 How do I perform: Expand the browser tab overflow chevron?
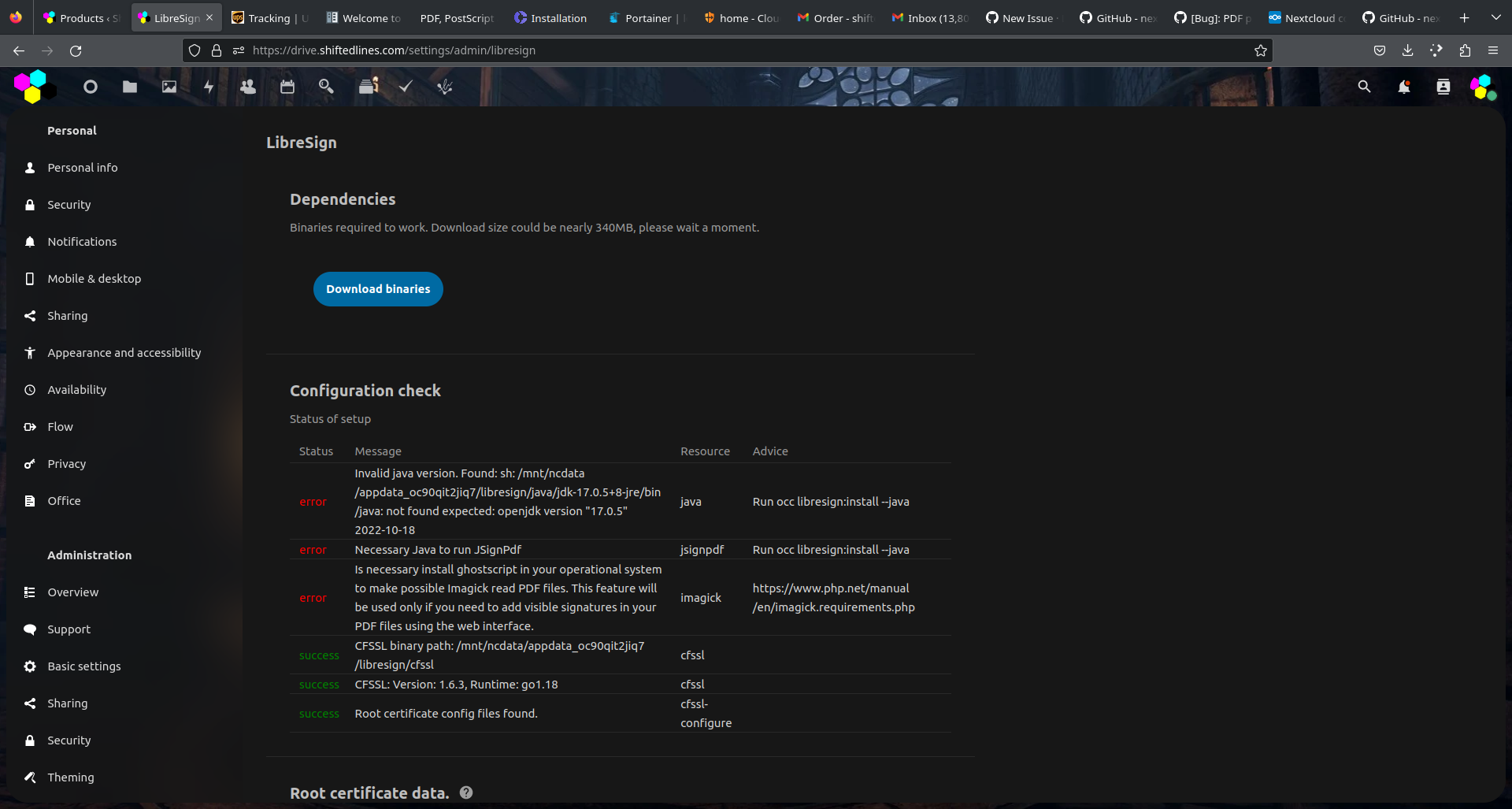[x=1495, y=17]
